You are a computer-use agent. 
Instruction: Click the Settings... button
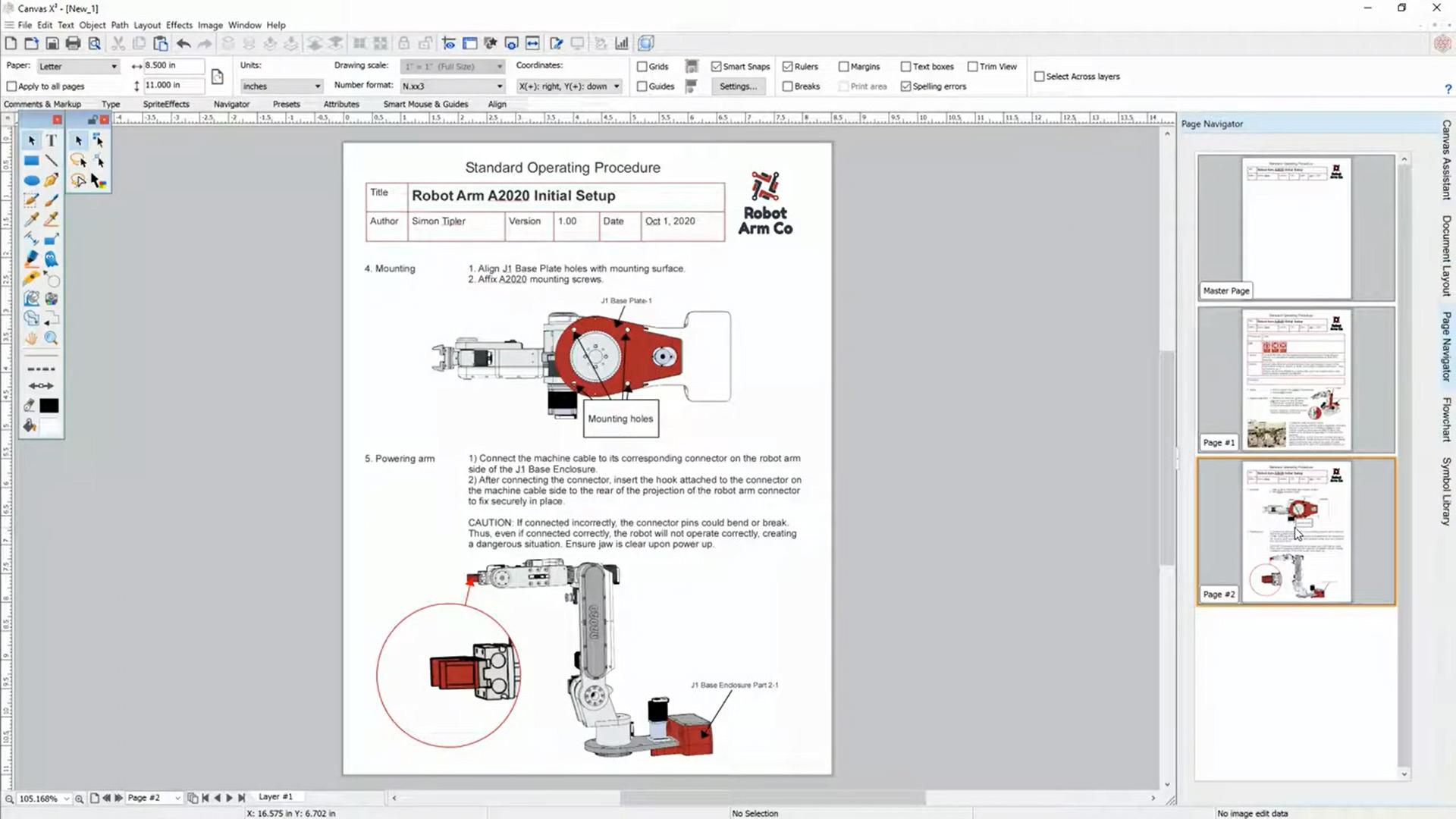(738, 86)
